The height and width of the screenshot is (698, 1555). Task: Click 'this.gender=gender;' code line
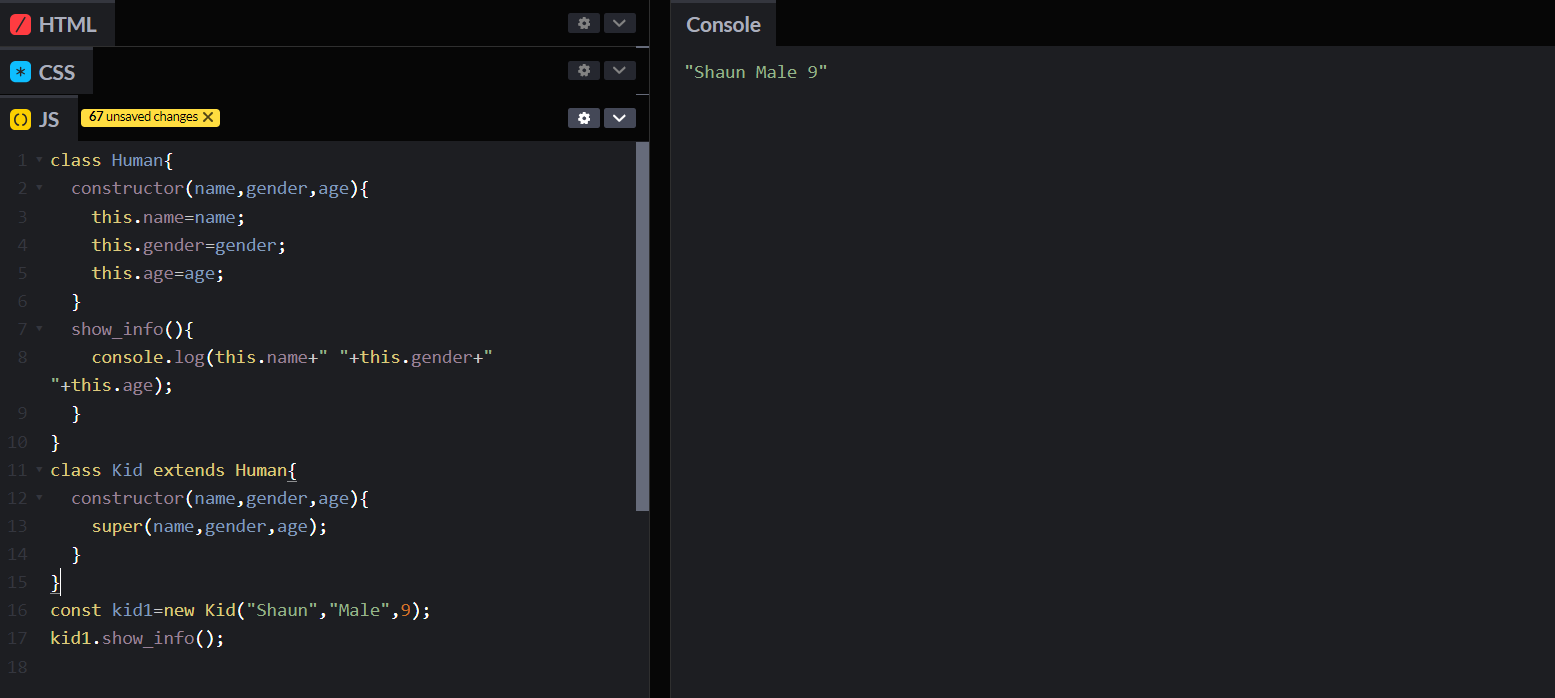click(189, 245)
